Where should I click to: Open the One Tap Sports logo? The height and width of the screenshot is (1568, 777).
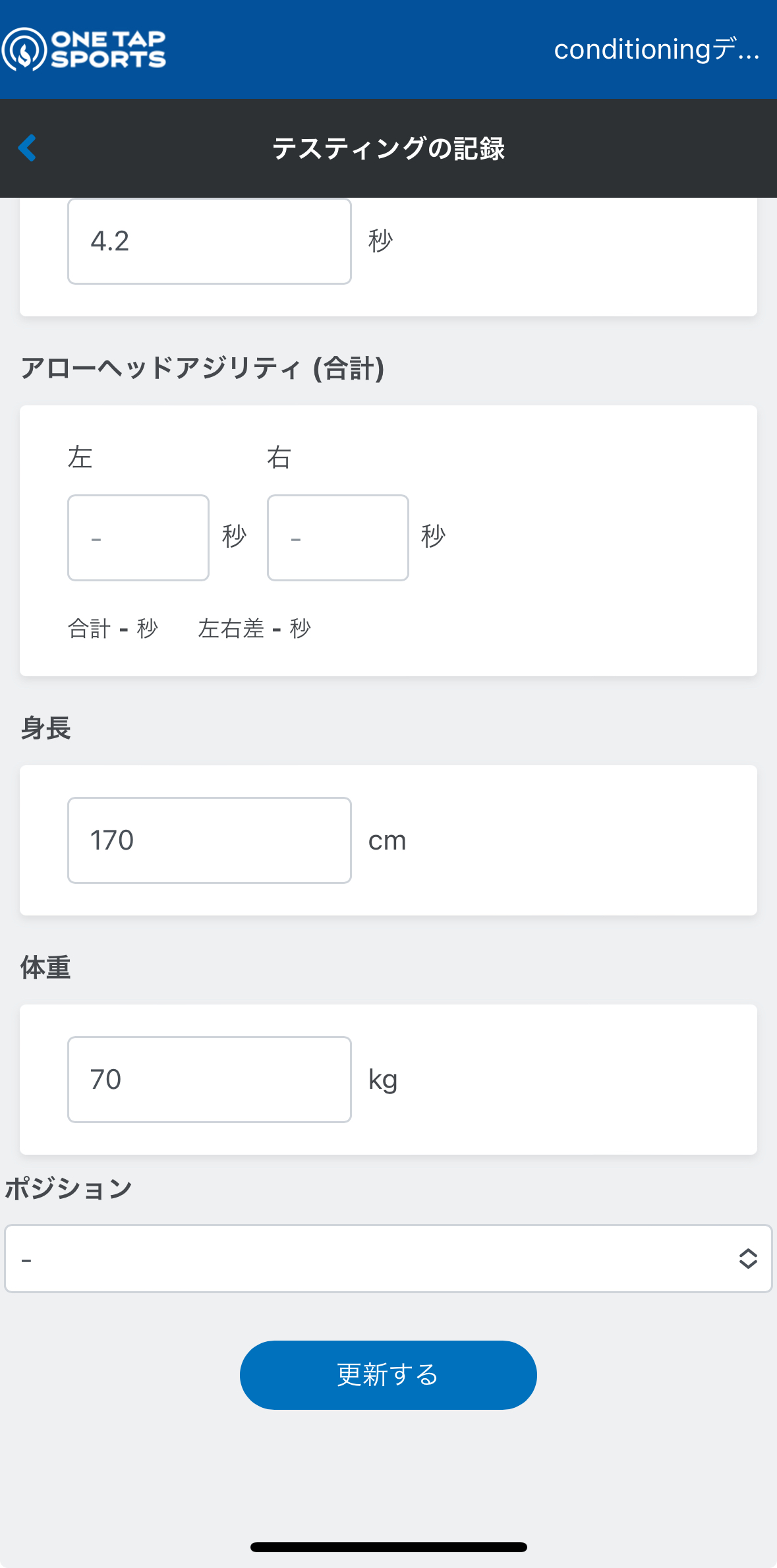(x=84, y=49)
